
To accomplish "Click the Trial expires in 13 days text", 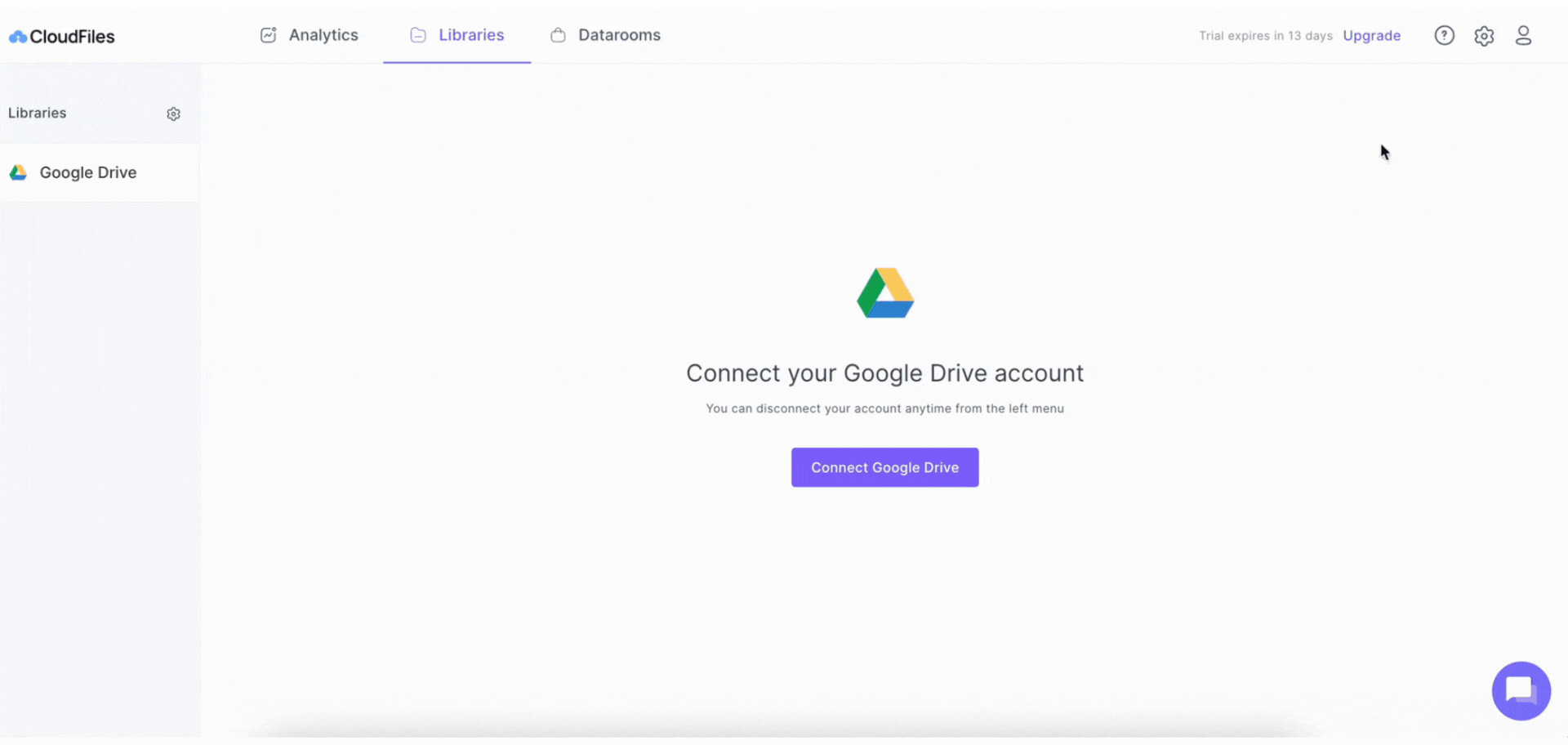I will click(x=1265, y=36).
